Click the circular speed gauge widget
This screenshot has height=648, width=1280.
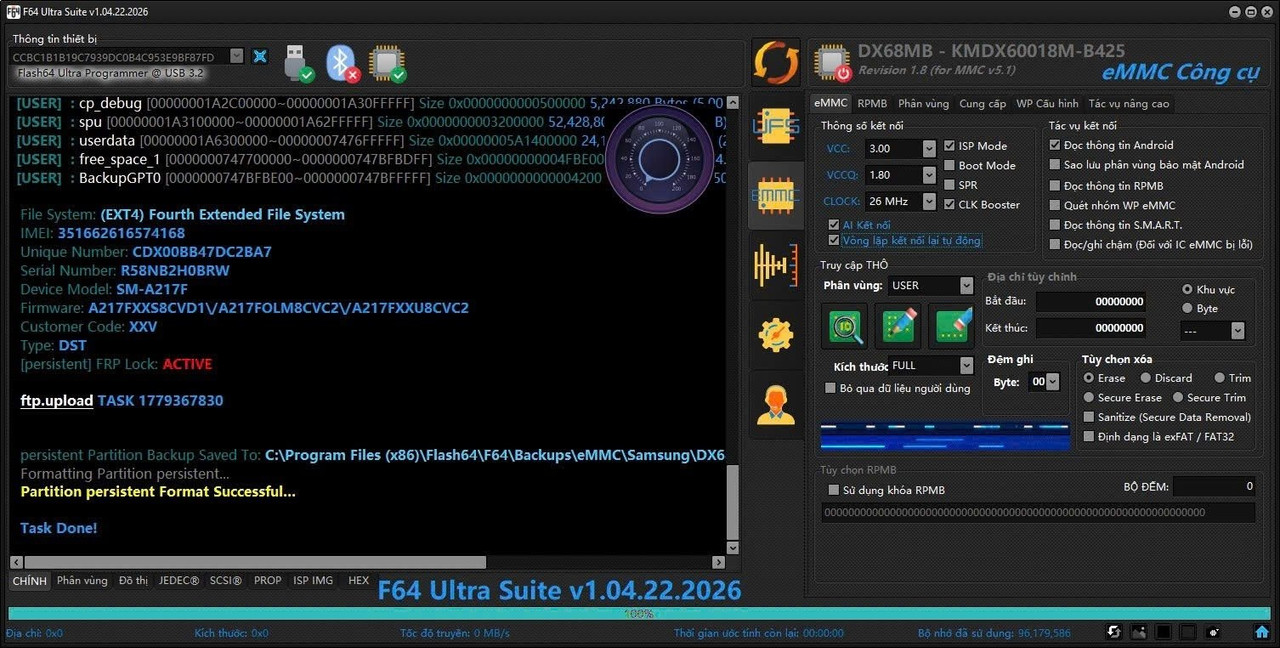tap(659, 160)
